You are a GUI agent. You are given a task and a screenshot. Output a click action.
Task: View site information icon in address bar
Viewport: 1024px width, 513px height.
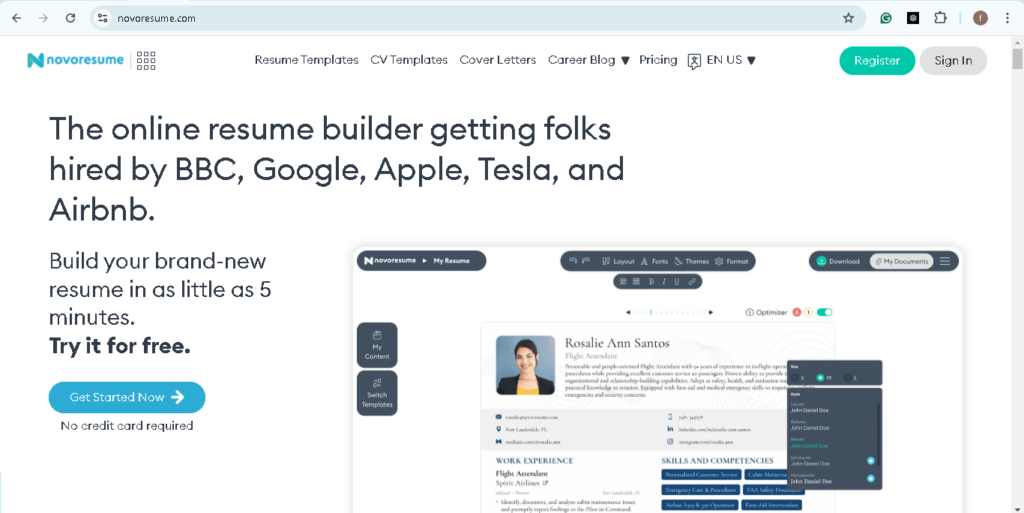(103, 18)
